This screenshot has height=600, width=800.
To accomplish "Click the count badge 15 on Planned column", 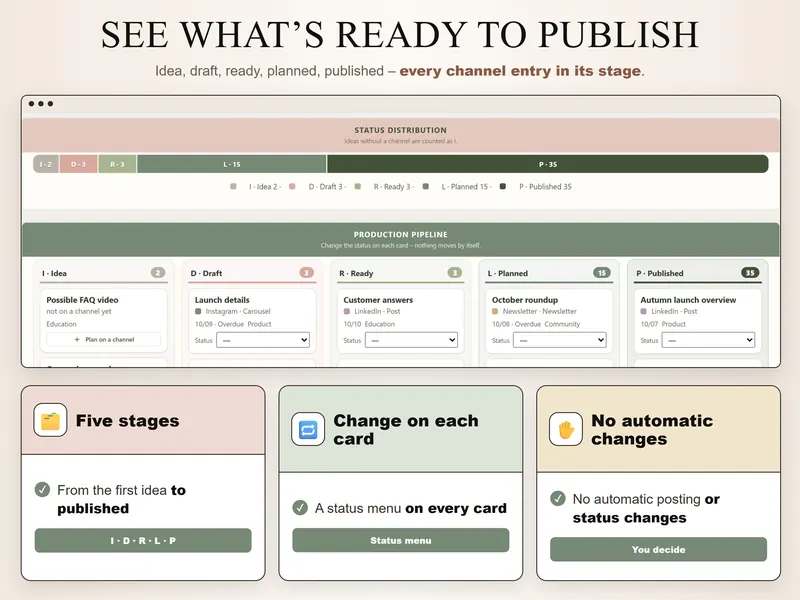I will pyautogui.click(x=602, y=273).
